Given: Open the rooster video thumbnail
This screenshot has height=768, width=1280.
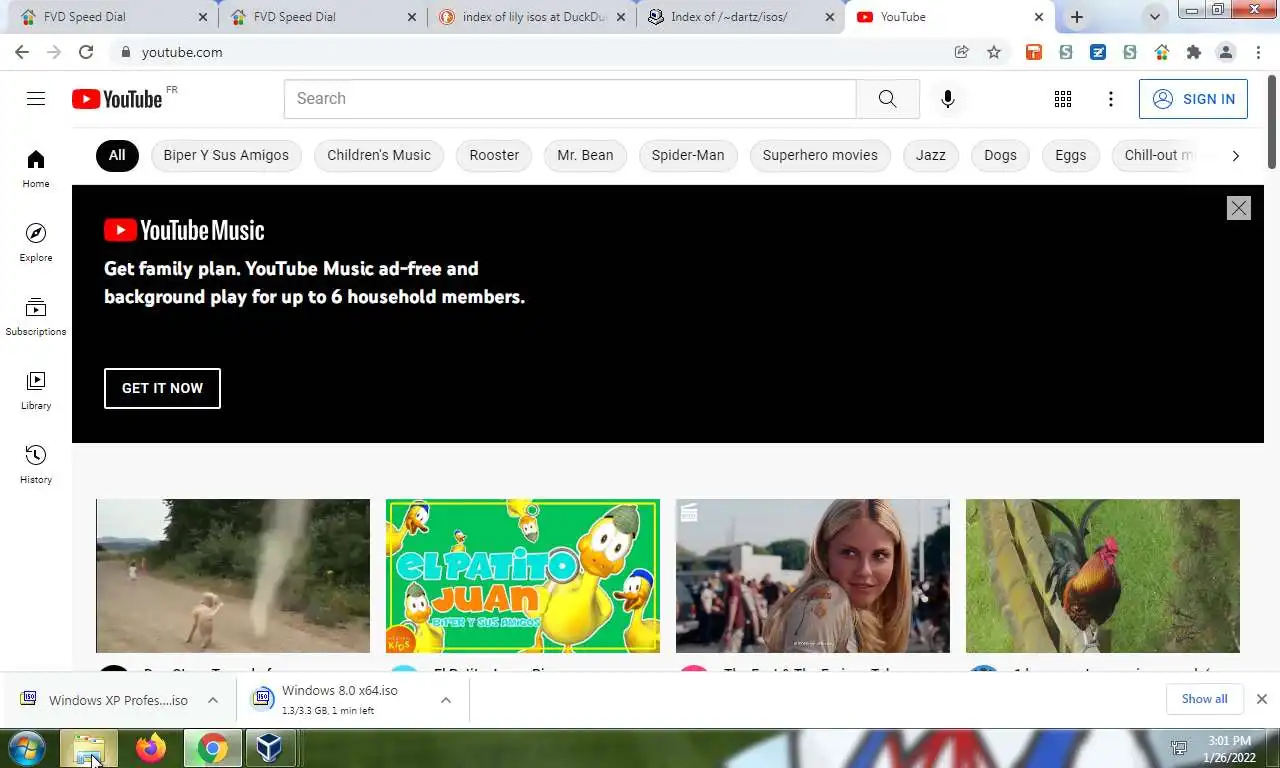Looking at the screenshot, I should pos(1103,576).
